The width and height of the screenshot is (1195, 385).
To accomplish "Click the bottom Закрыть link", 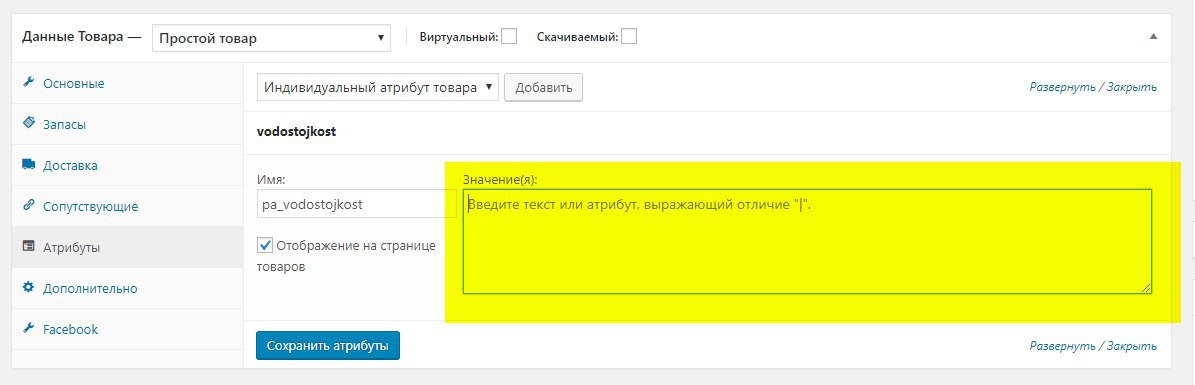I will coord(1132,346).
